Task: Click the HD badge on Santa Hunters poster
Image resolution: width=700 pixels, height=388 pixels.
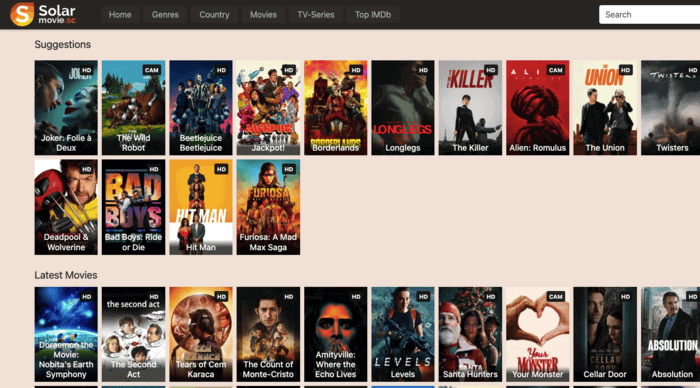Action: click(491, 296)
